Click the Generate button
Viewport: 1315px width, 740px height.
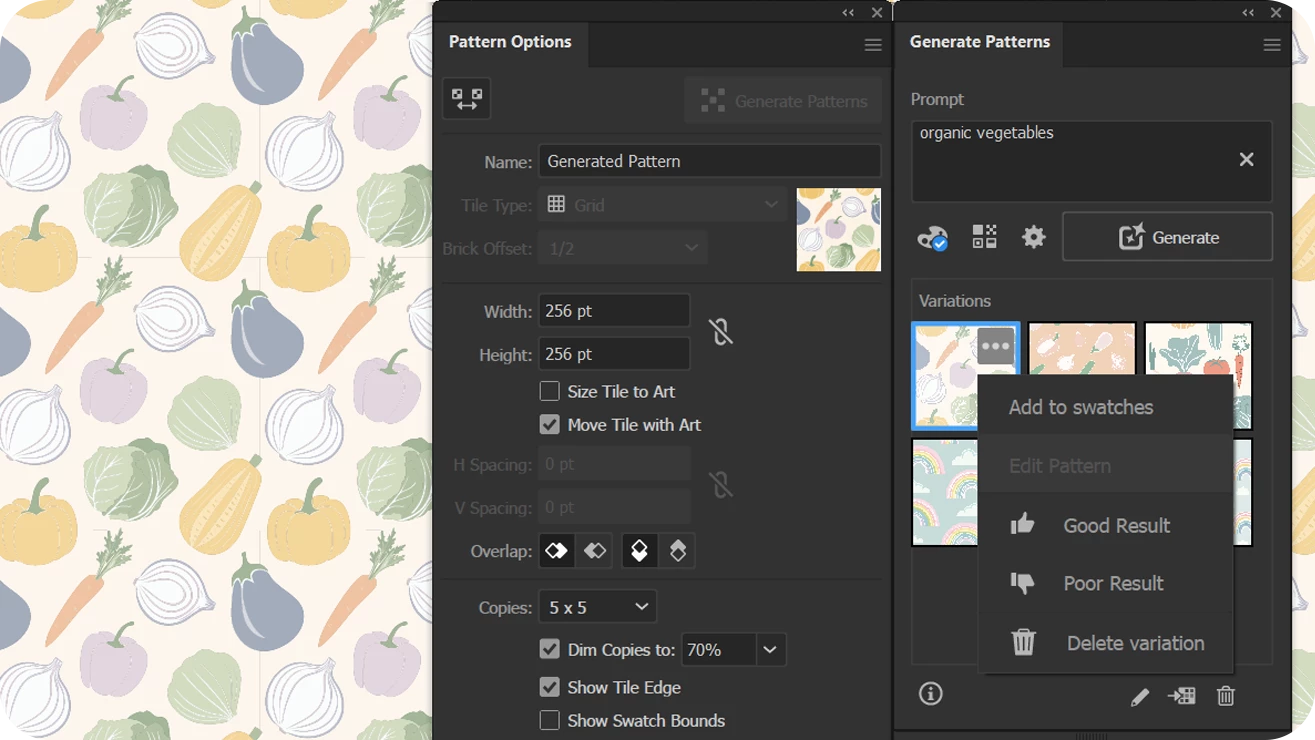tap(1167, 237)
